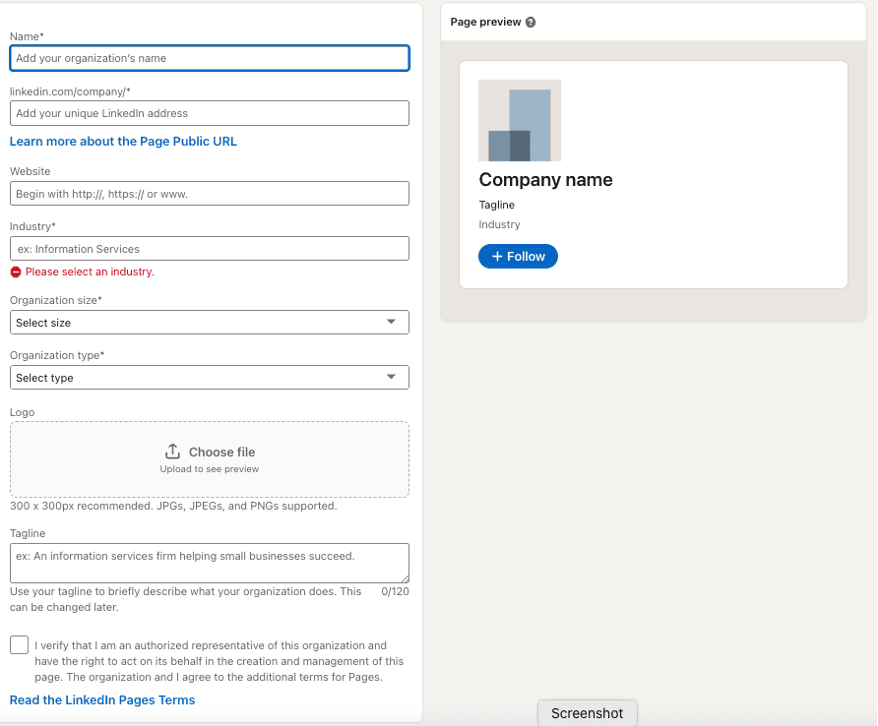The width and height of the screenshot is (878, 726).
Task: Open Learn more about the Page Public URL
Action: tap(123, 141)
